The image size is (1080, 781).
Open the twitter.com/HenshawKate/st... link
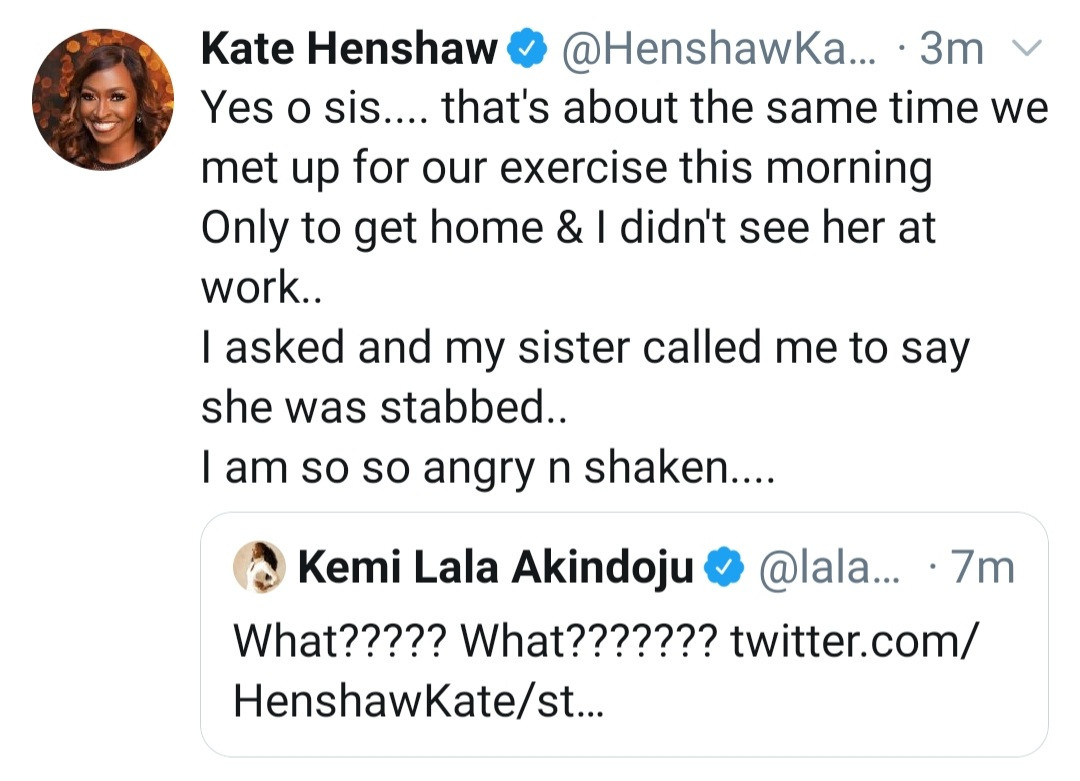pyautogui.click(x=605, y=671)
